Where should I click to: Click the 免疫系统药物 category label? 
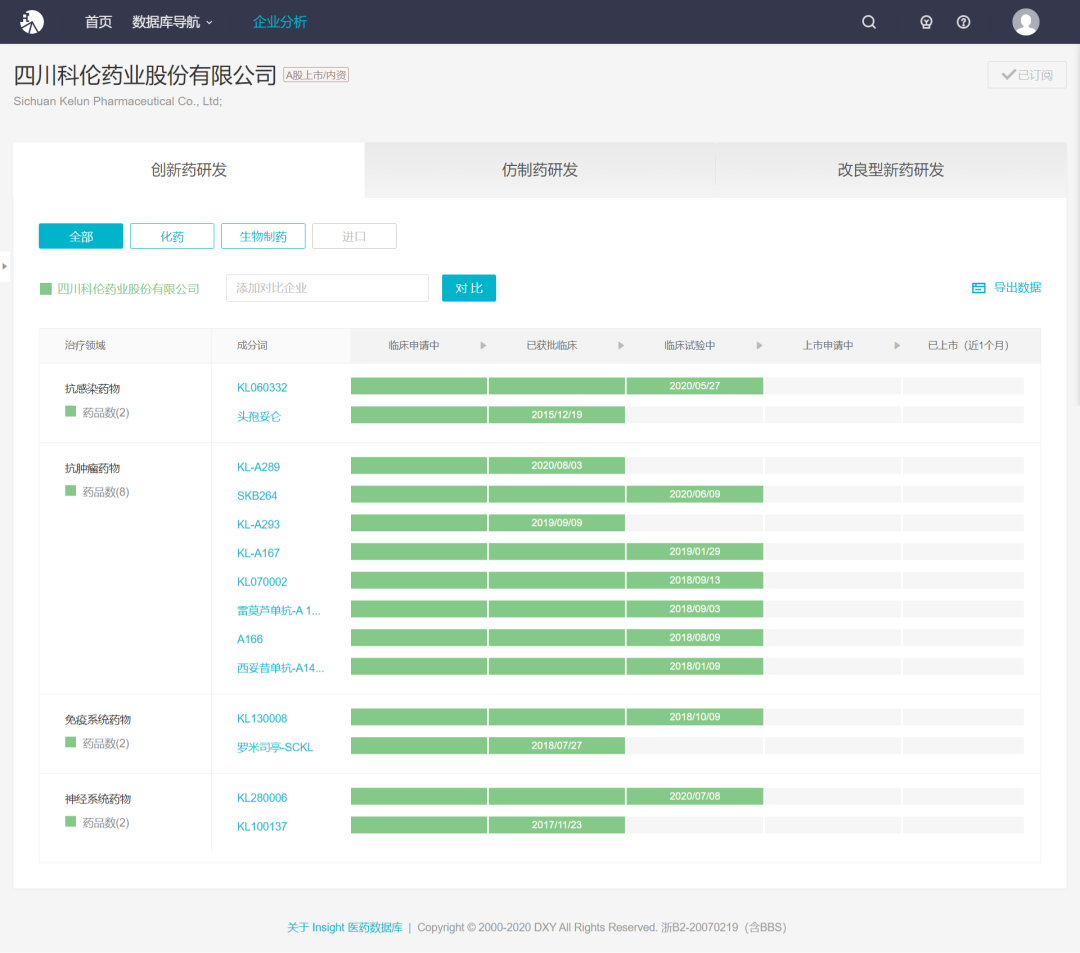coord(98,720)
